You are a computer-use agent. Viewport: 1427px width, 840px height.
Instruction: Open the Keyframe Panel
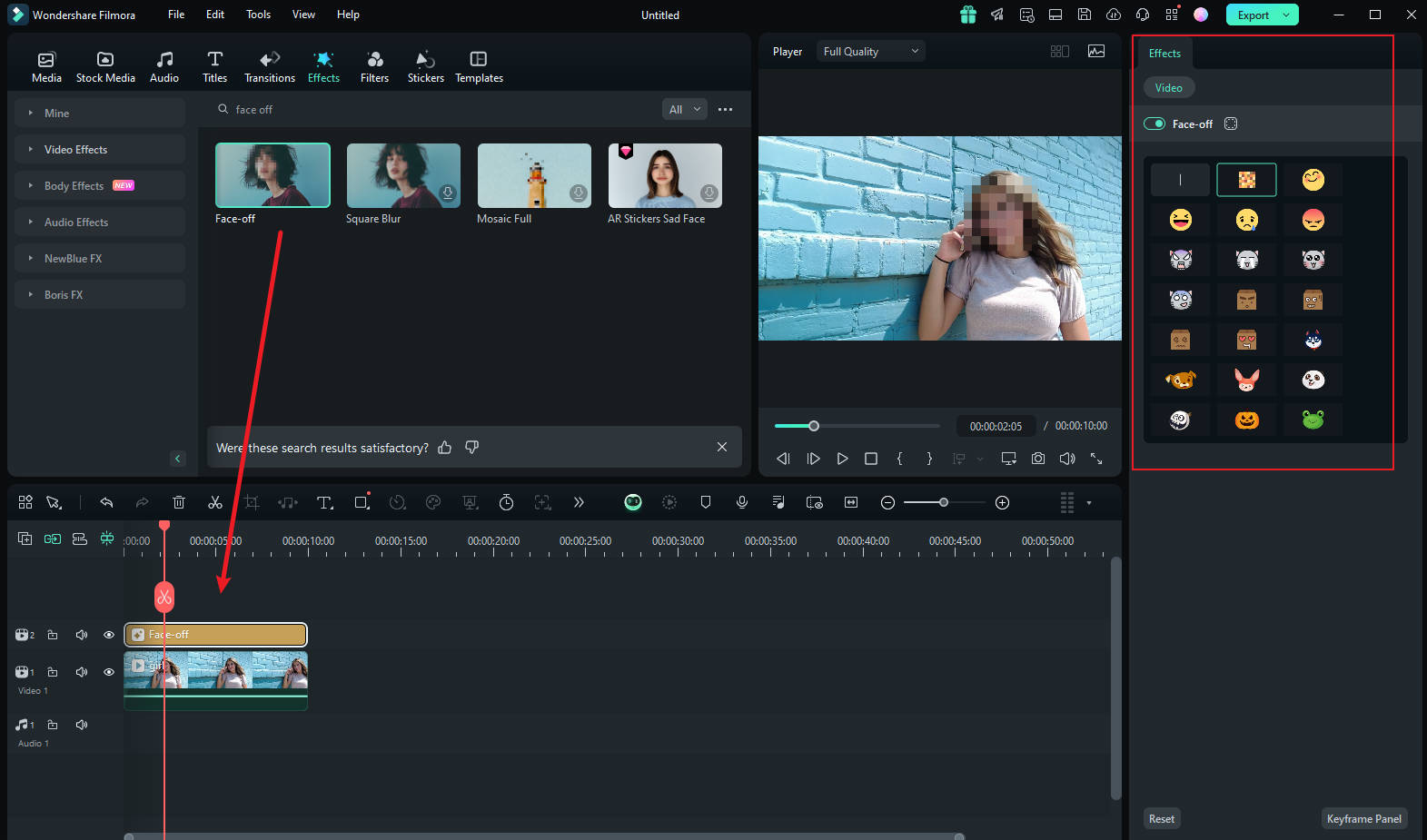tap(1363, 818)
